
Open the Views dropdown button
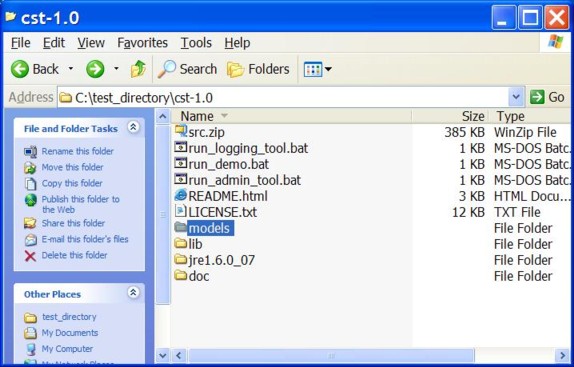(x=317, y=69)
